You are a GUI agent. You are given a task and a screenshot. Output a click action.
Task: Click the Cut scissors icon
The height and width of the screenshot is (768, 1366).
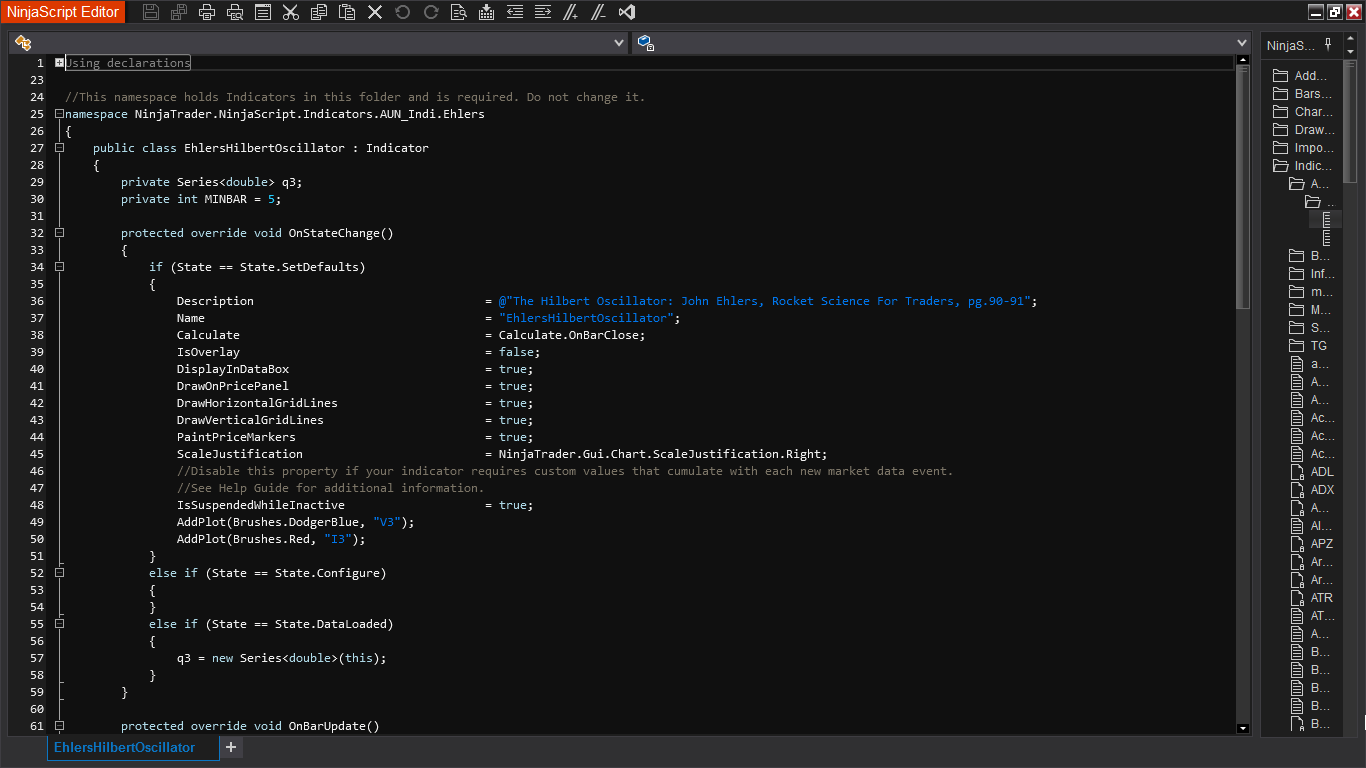tap(291, 12)
